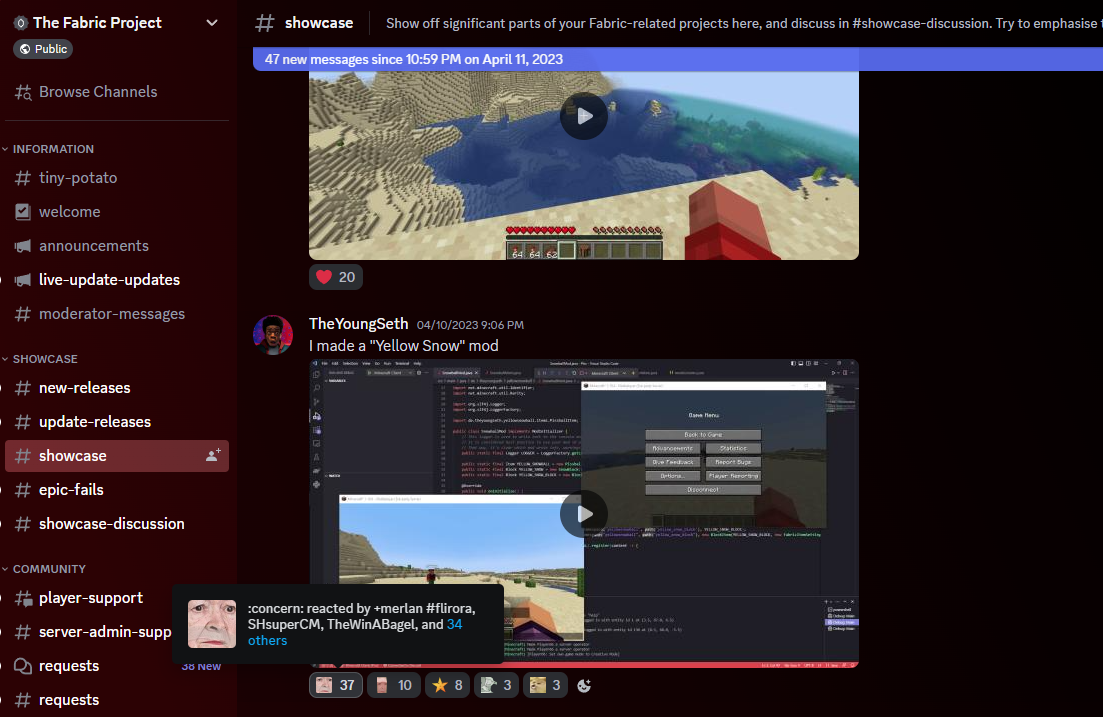Open The Fabric Project server dropdown
This screenshot has height=717, width=1103.
(211, 23)
